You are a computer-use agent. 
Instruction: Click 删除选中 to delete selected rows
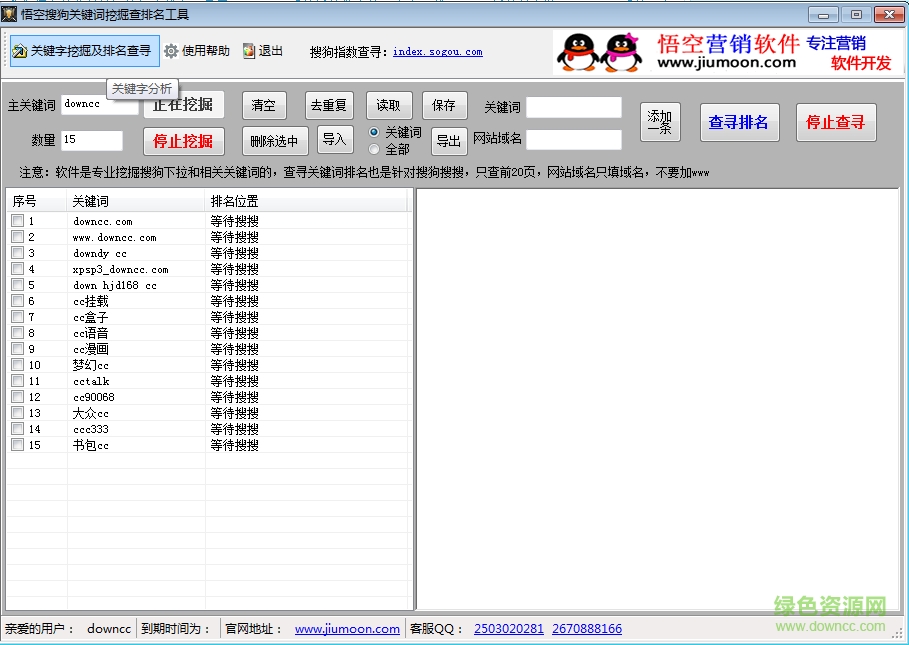tap(273, 140)
